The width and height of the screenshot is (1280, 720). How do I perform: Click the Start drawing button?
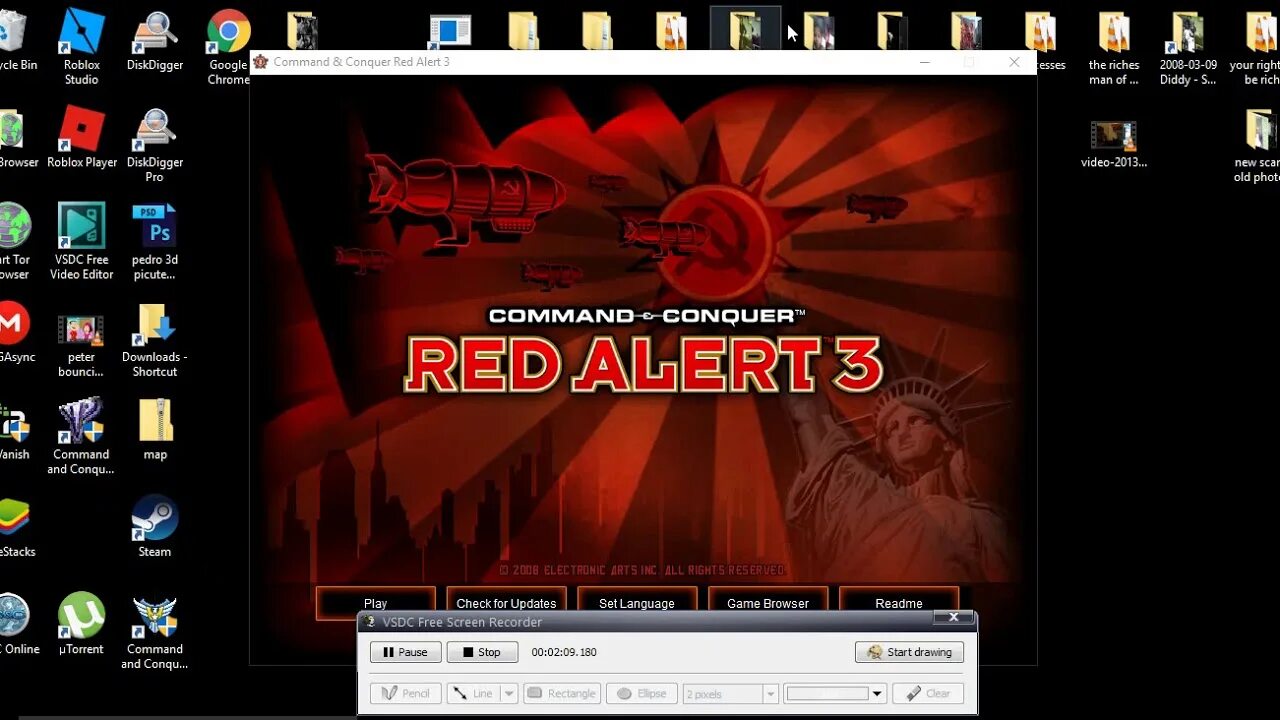(910, 652)
